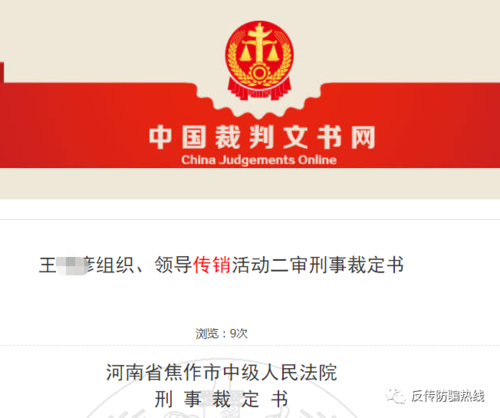Click the WeChat logo watermark icon
500x418 pixels.
(396, 396)
